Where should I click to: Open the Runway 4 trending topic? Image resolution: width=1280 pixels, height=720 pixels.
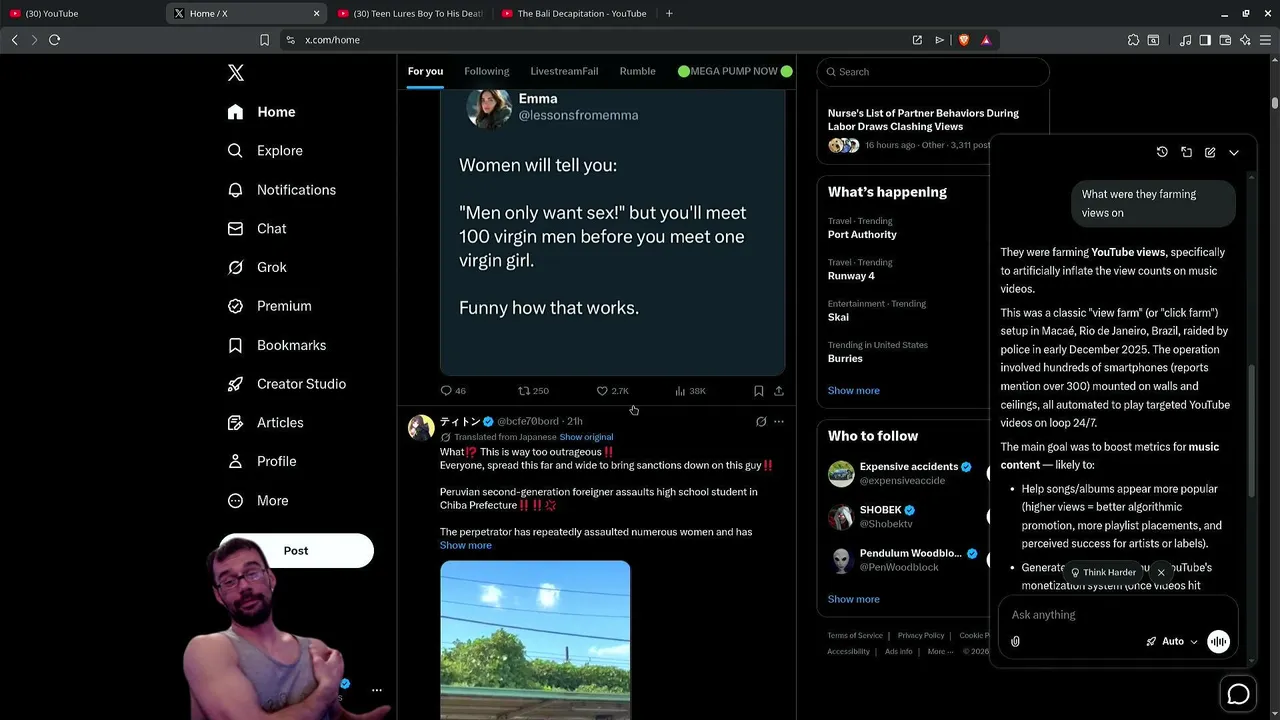pos(851,276)
